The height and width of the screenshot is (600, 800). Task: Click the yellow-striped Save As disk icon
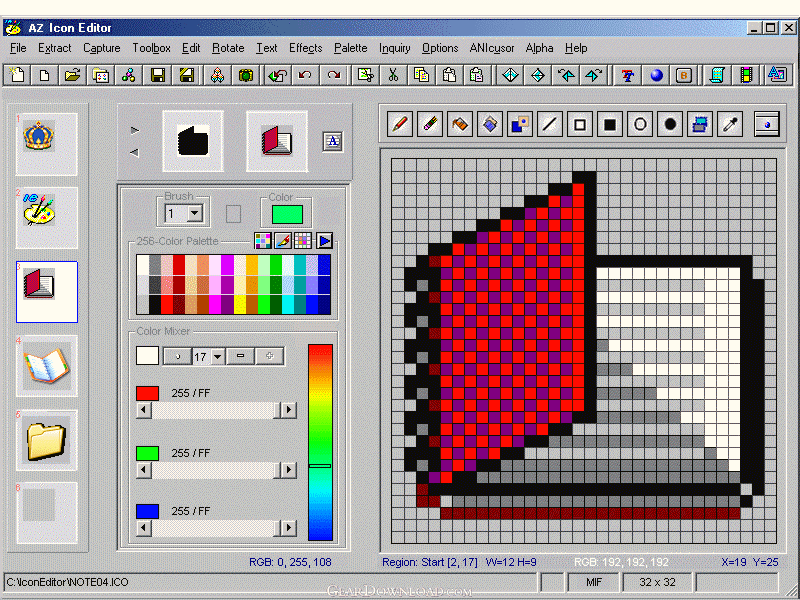[186, 75]
